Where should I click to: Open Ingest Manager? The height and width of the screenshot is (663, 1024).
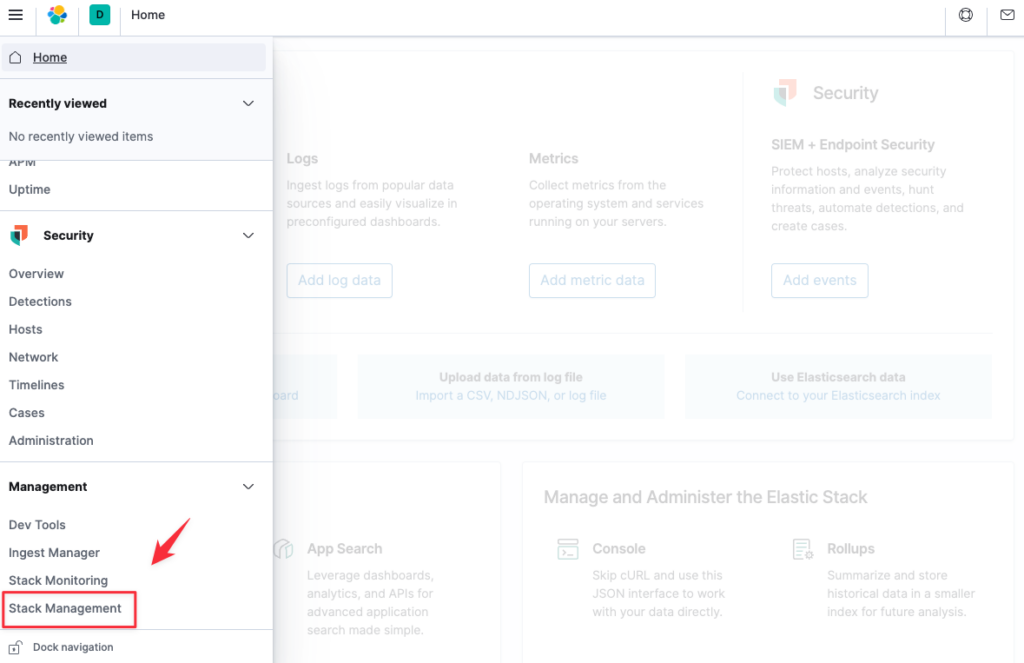(x=54, y=553)
